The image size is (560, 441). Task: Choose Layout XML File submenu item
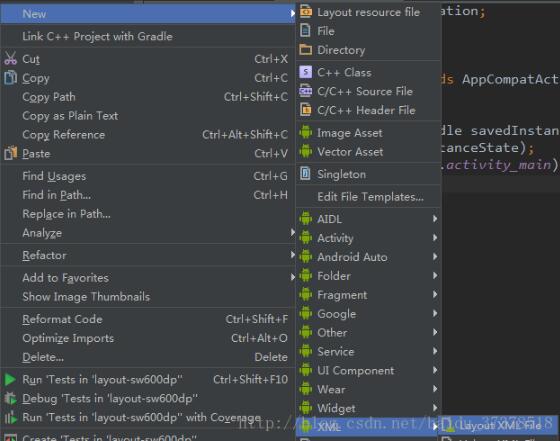[499, 425]
